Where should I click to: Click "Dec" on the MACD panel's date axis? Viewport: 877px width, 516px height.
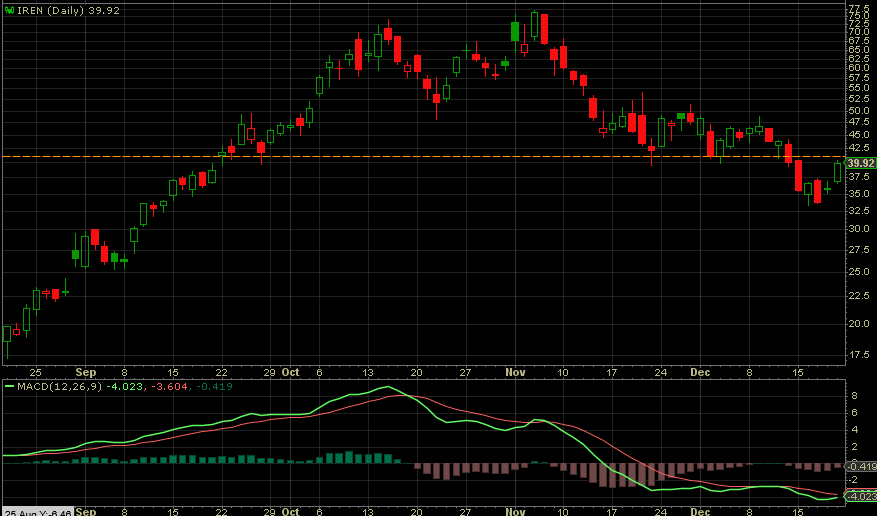700,512
